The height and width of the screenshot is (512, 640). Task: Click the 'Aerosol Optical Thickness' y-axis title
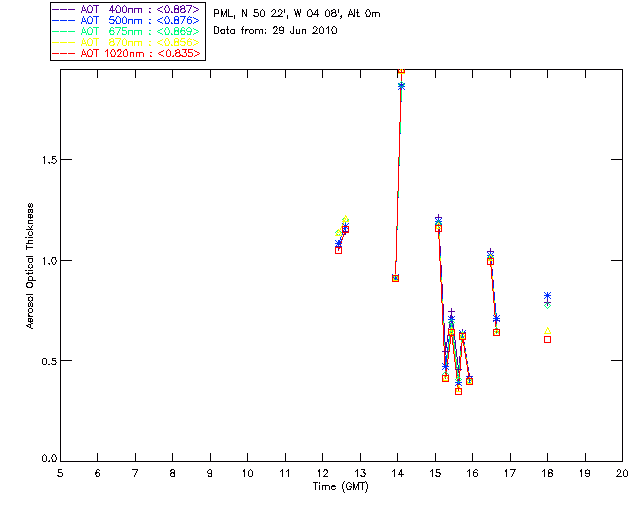[30, 266]
